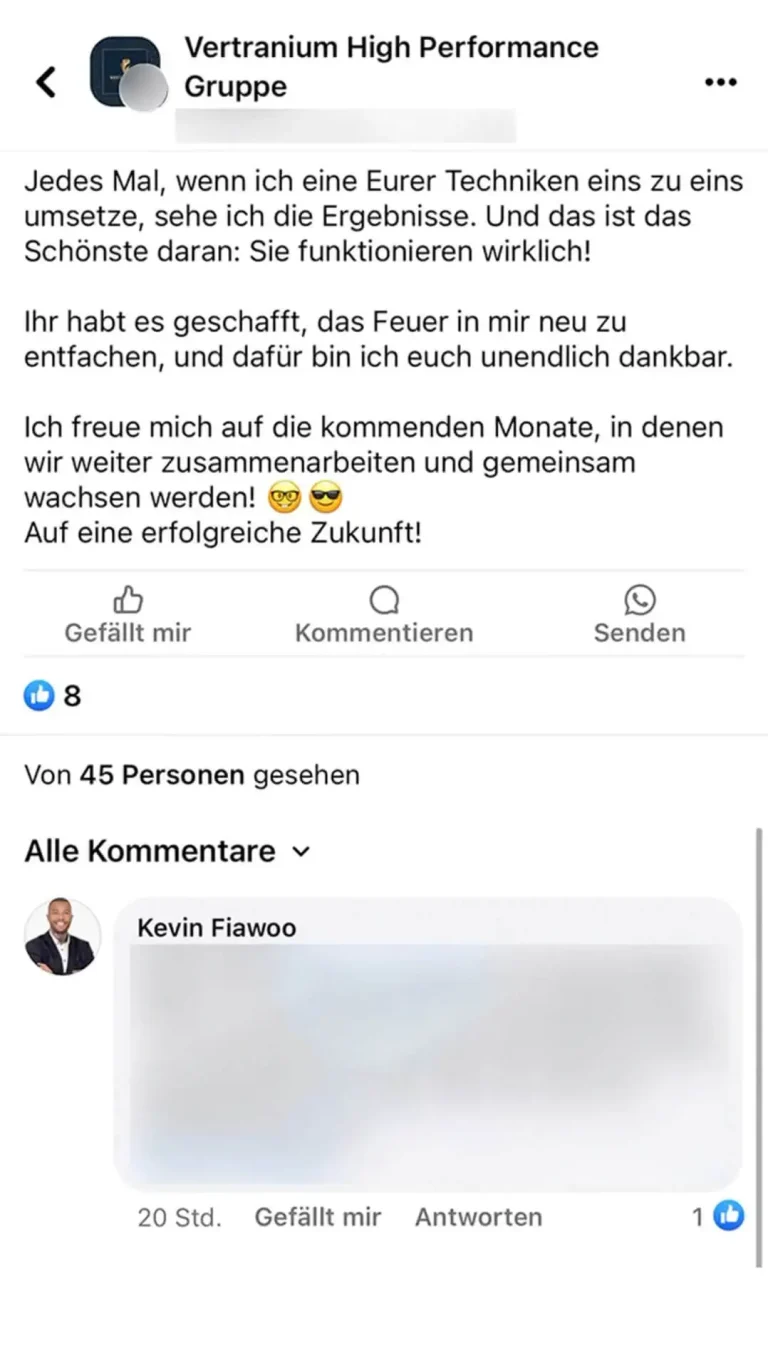Viewport: 768px width, 1368px height.
Task: Open the three-dot options menu
Action: tap(720, 82)
